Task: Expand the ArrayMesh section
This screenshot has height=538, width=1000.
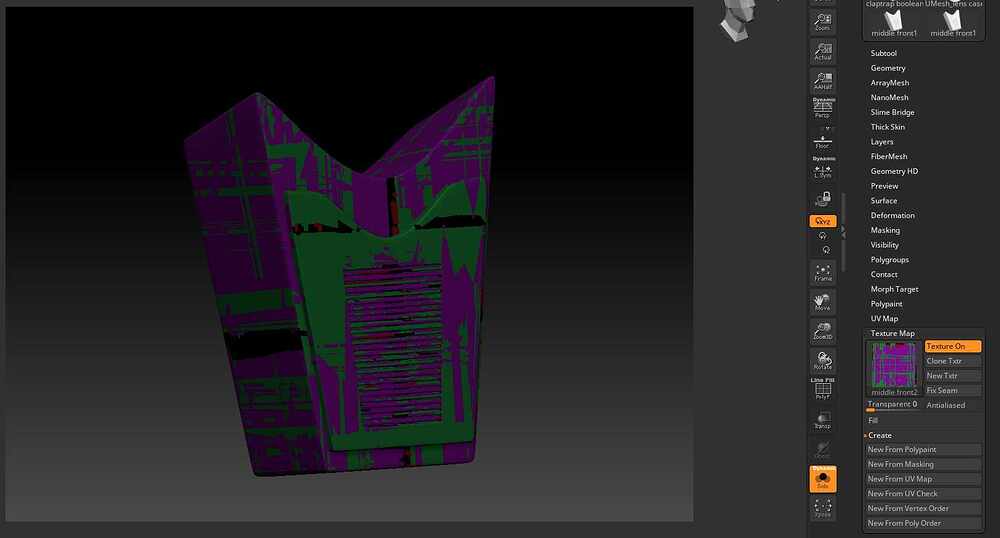Action: point(890,83)
